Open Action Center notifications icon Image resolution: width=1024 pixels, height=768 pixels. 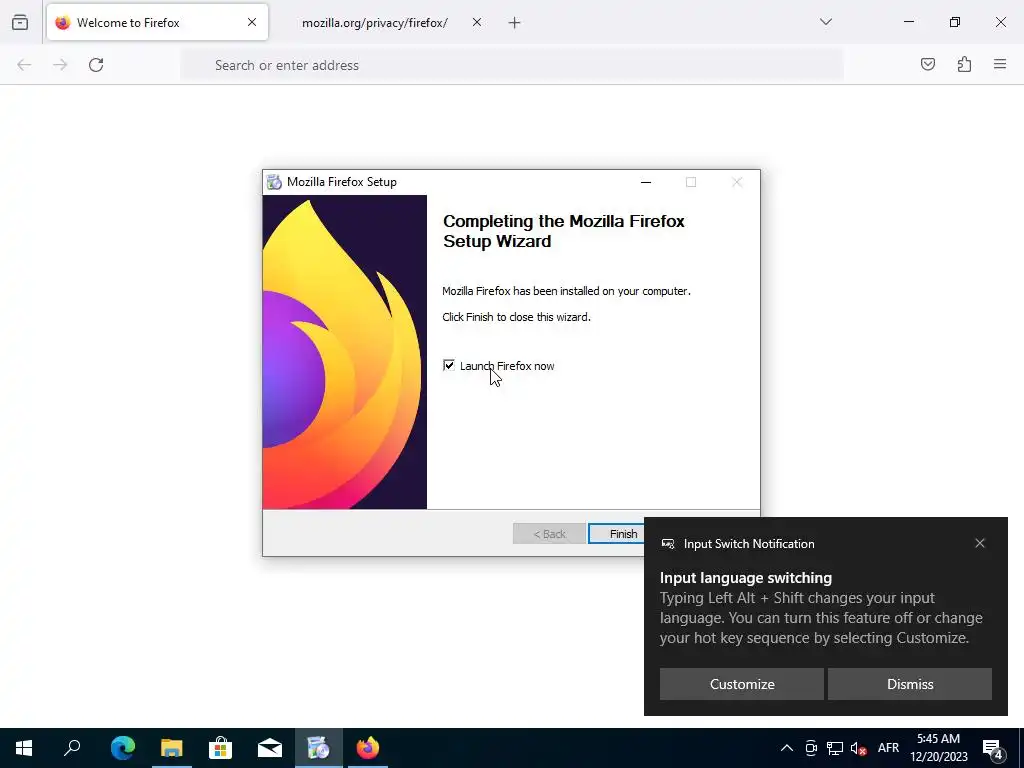tap(993, 748)
